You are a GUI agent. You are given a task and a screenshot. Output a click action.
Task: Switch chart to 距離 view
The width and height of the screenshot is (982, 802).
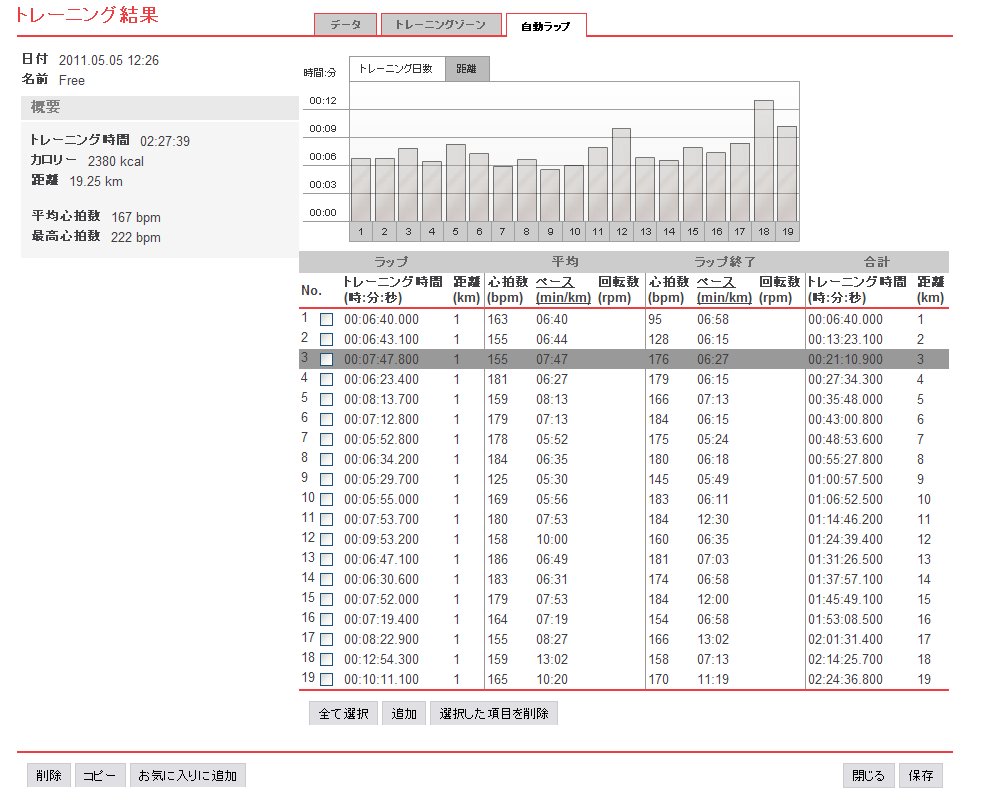(x=466, y=69)
